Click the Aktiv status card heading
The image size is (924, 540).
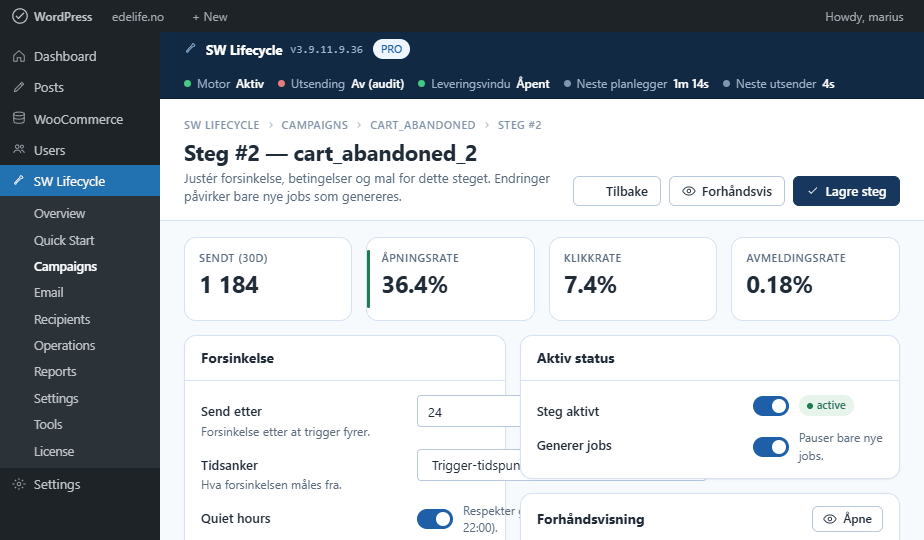(576, 358)
